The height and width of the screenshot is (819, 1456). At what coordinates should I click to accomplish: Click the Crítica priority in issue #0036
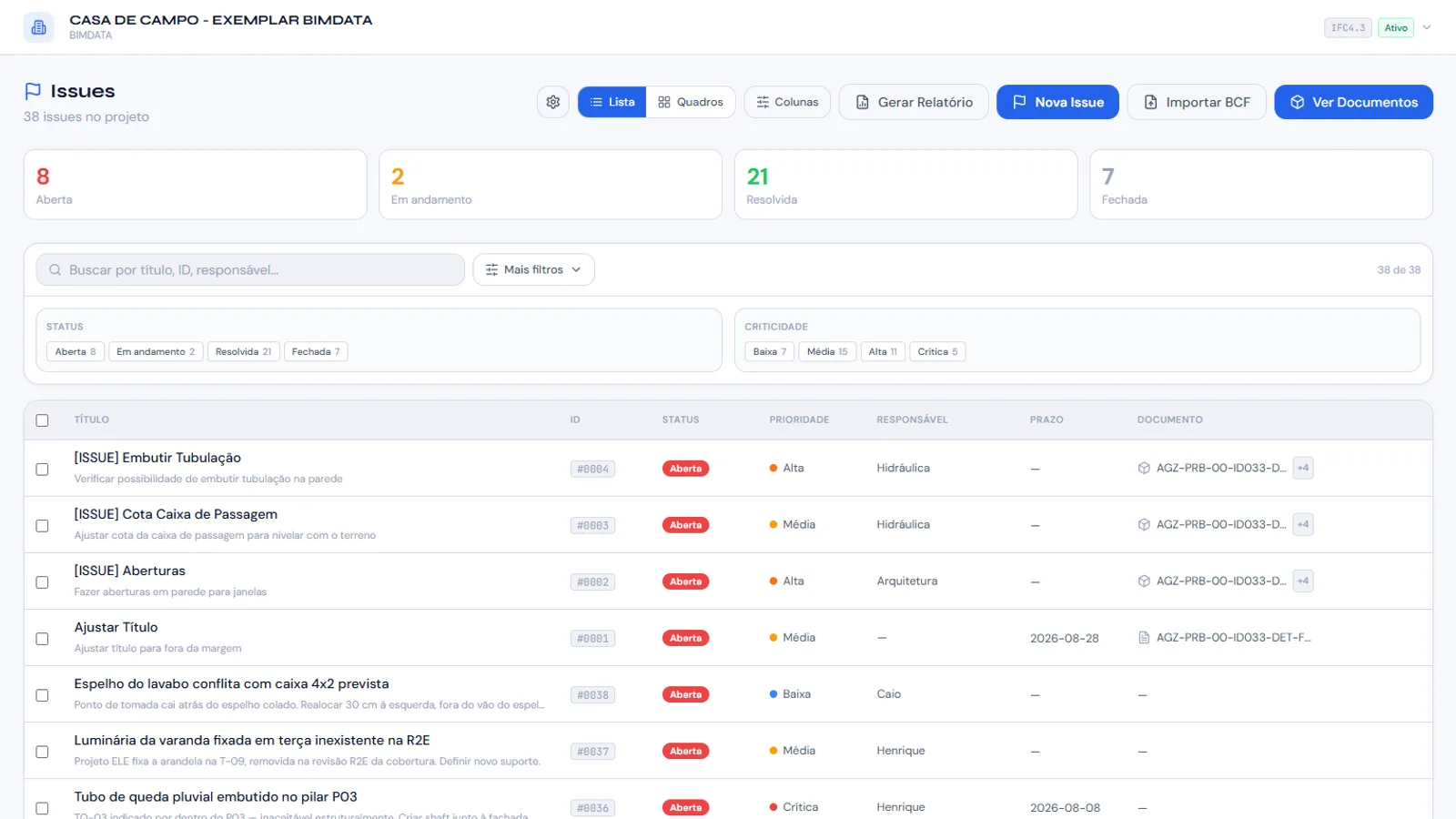(794, 806)
